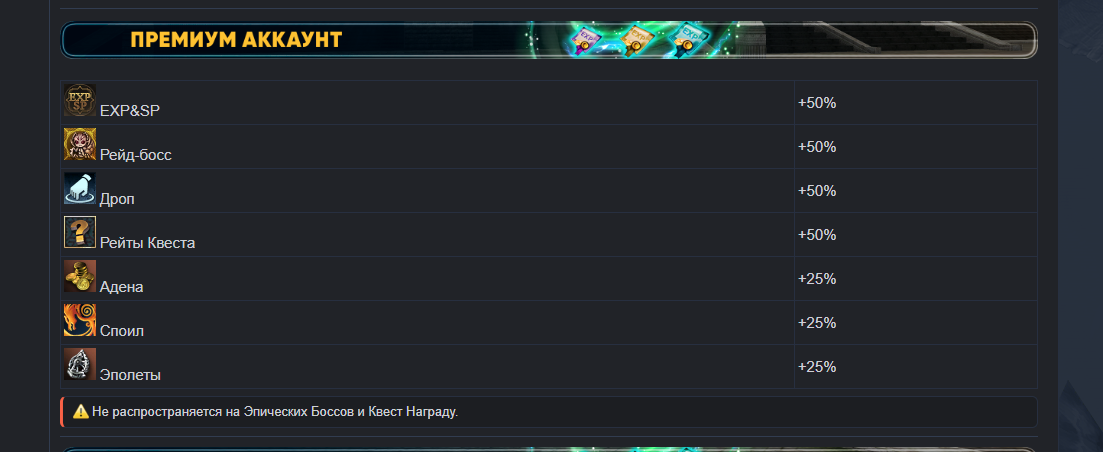Click the EXP&SP gold emblem icon
Screen dimensions: 1103x452
coord(79,100)
